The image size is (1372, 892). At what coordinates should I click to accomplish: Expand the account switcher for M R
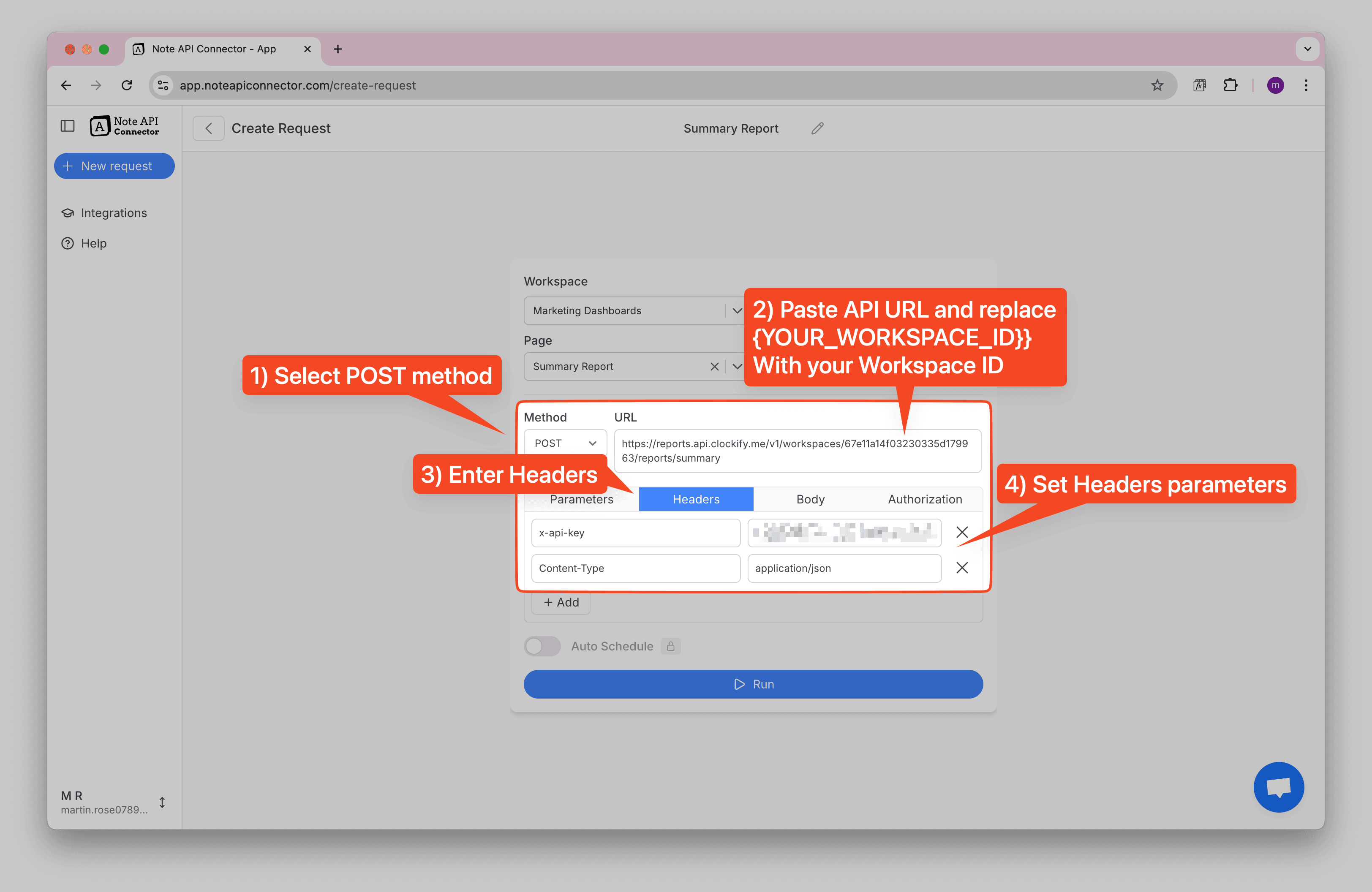pyautogui.click(x=162, y=802)
